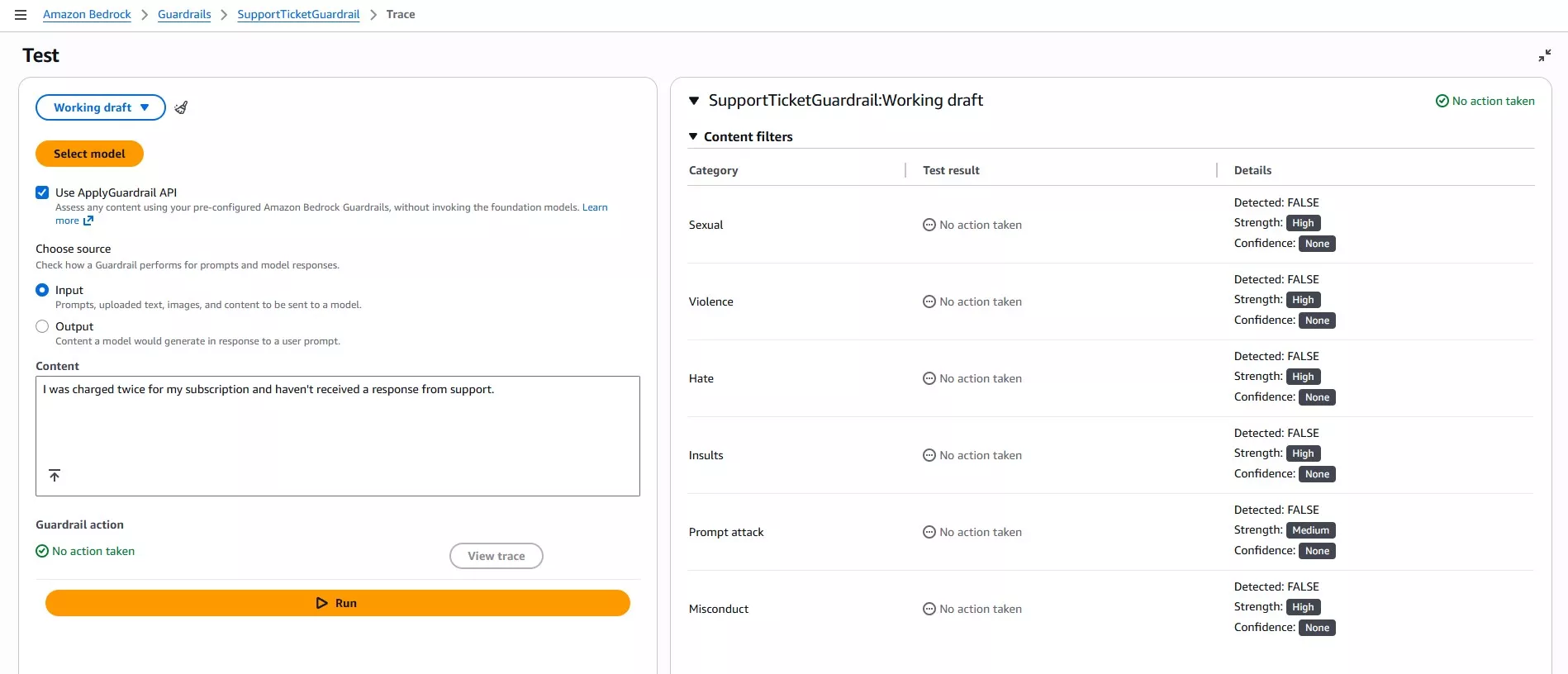Click Detected: FALSE for Misconduct row
This screenshot has width=1568, height=674.
pos(1276,586)
